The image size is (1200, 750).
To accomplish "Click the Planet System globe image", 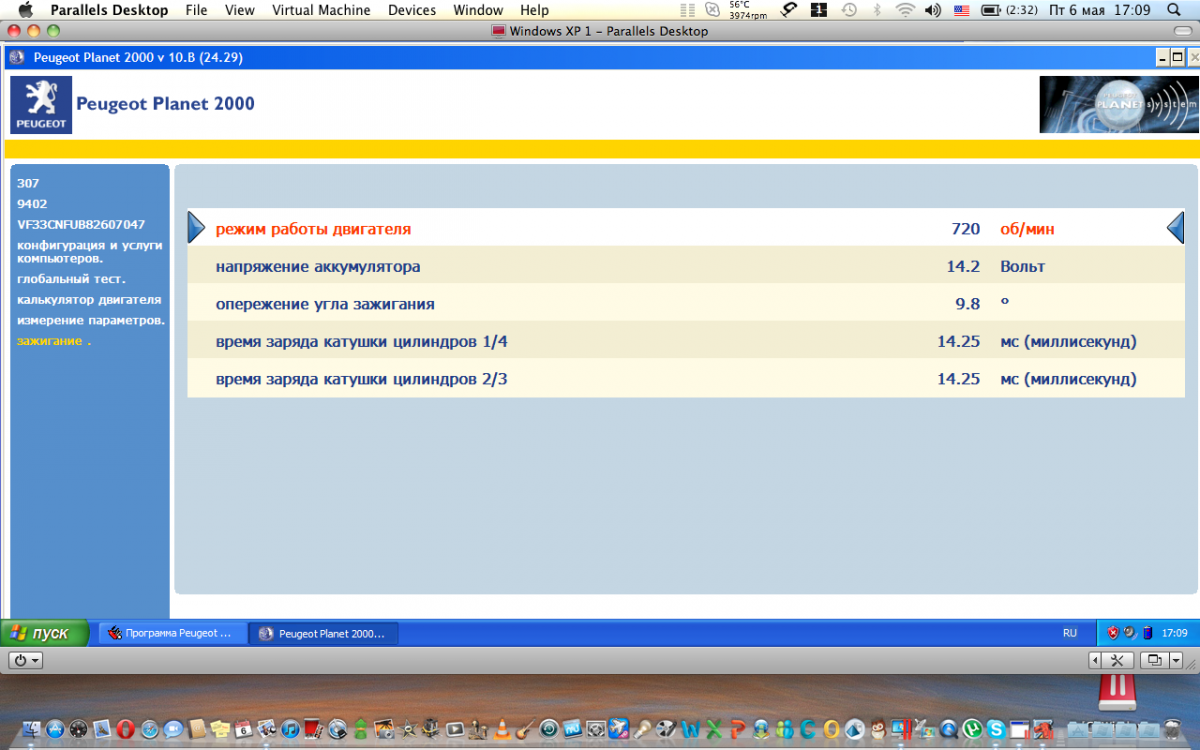I will click(1116, 104).
